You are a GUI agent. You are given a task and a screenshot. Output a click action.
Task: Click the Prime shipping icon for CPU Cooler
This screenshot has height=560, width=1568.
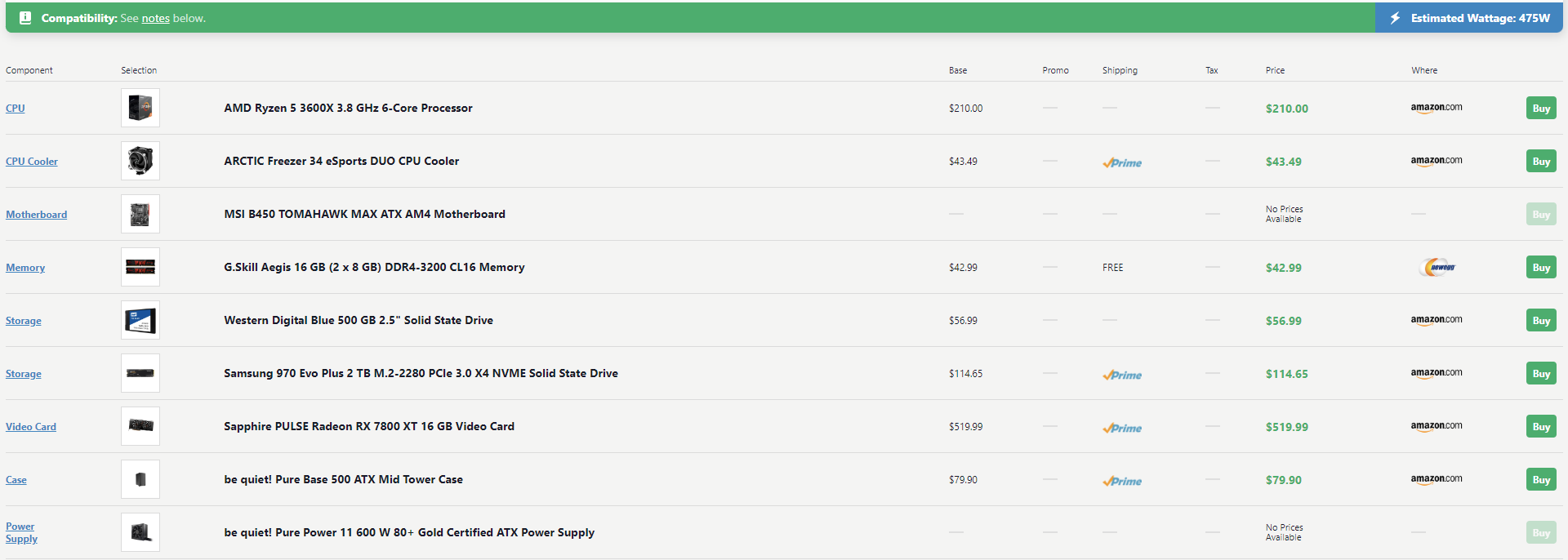click(x=1122, y=162)
